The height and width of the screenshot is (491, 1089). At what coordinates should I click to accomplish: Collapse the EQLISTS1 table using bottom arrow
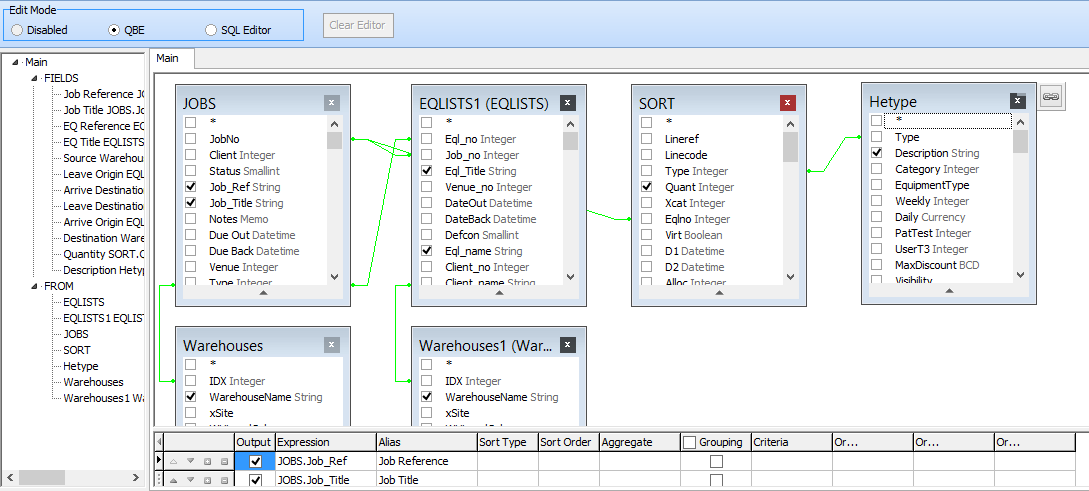[x=498, y=294]
